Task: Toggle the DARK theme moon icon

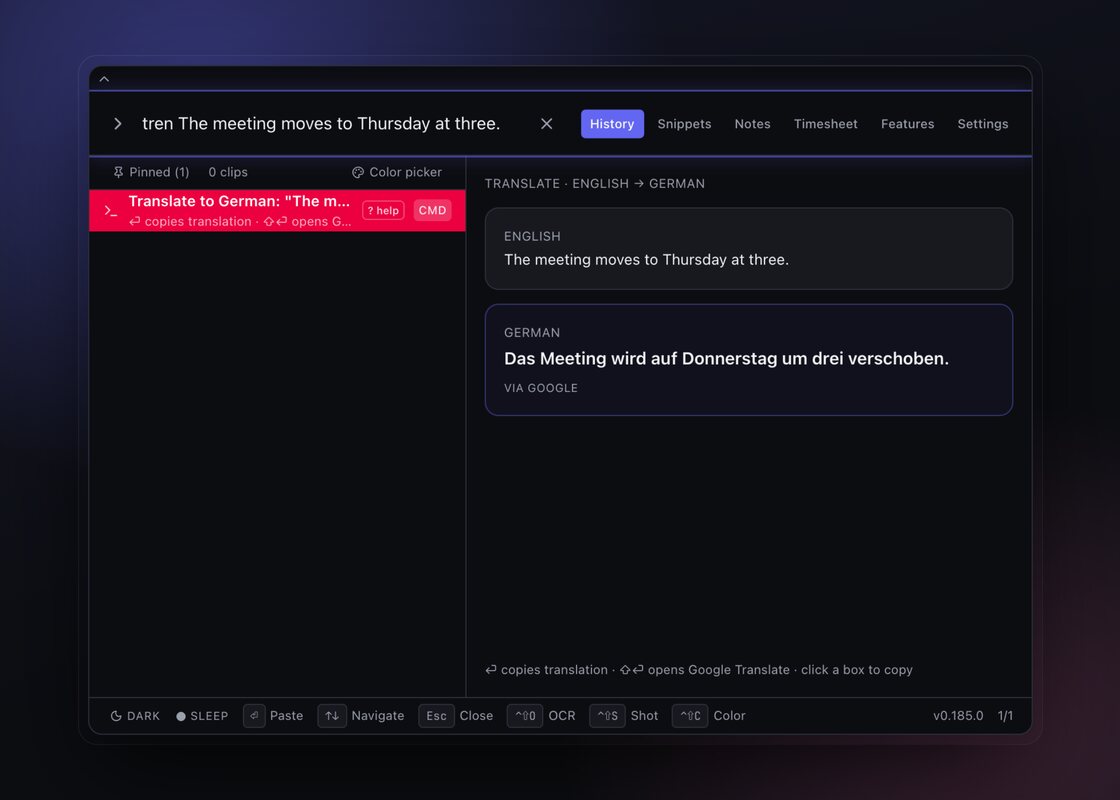Action: 116,716
